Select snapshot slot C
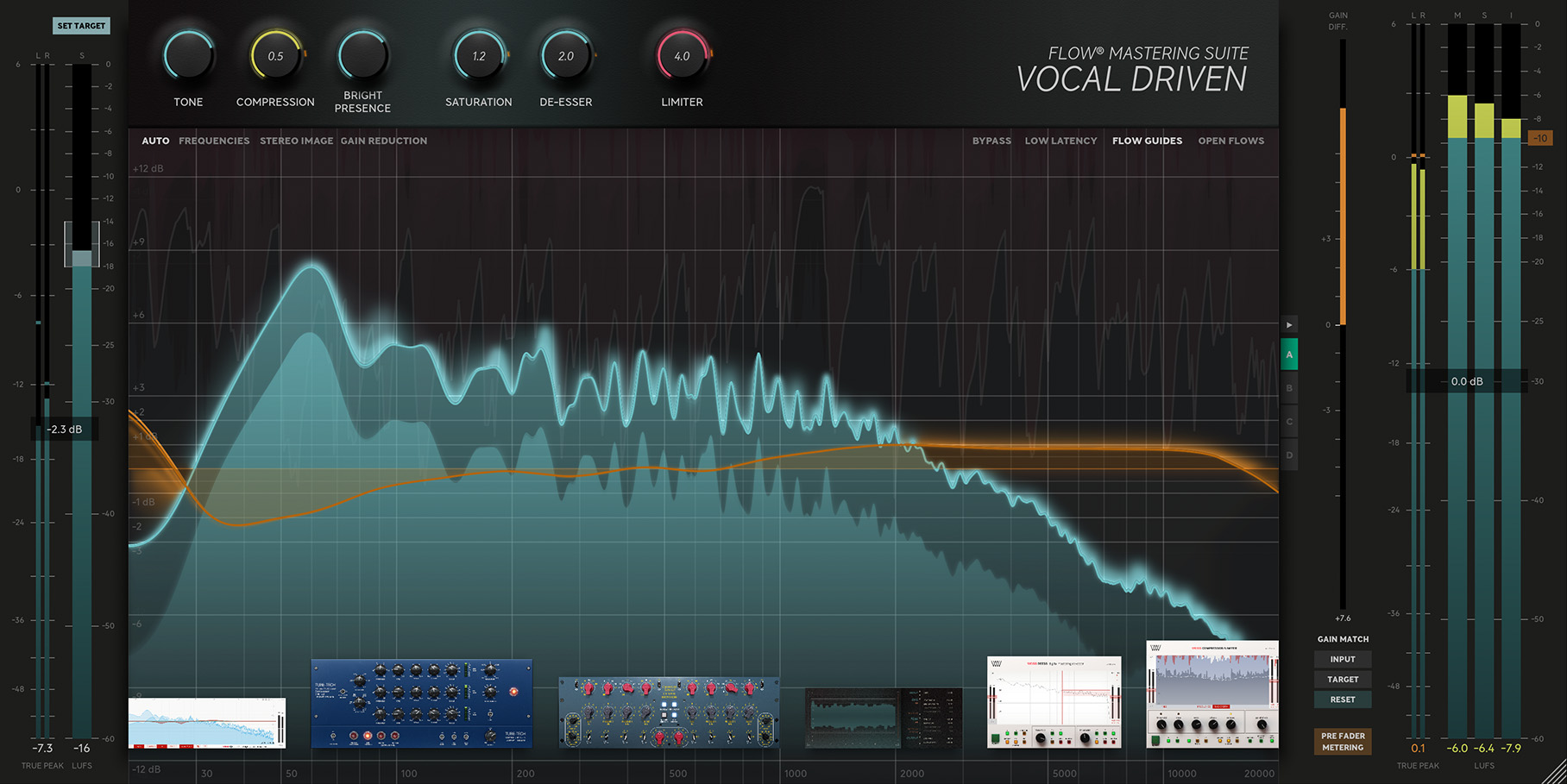The height and width of the screenshot is (784, 1567). click(1289, 422)
